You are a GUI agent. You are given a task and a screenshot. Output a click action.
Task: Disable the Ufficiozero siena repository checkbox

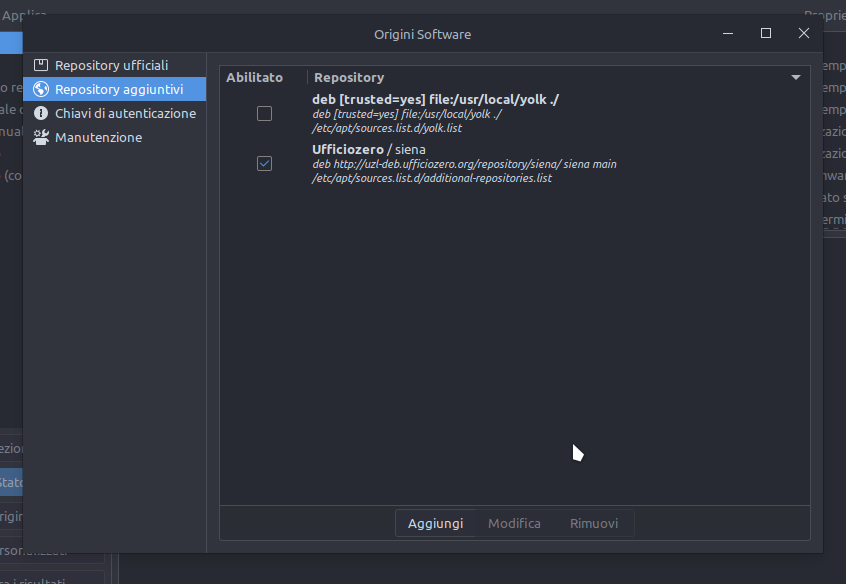[x=264, y=163]
